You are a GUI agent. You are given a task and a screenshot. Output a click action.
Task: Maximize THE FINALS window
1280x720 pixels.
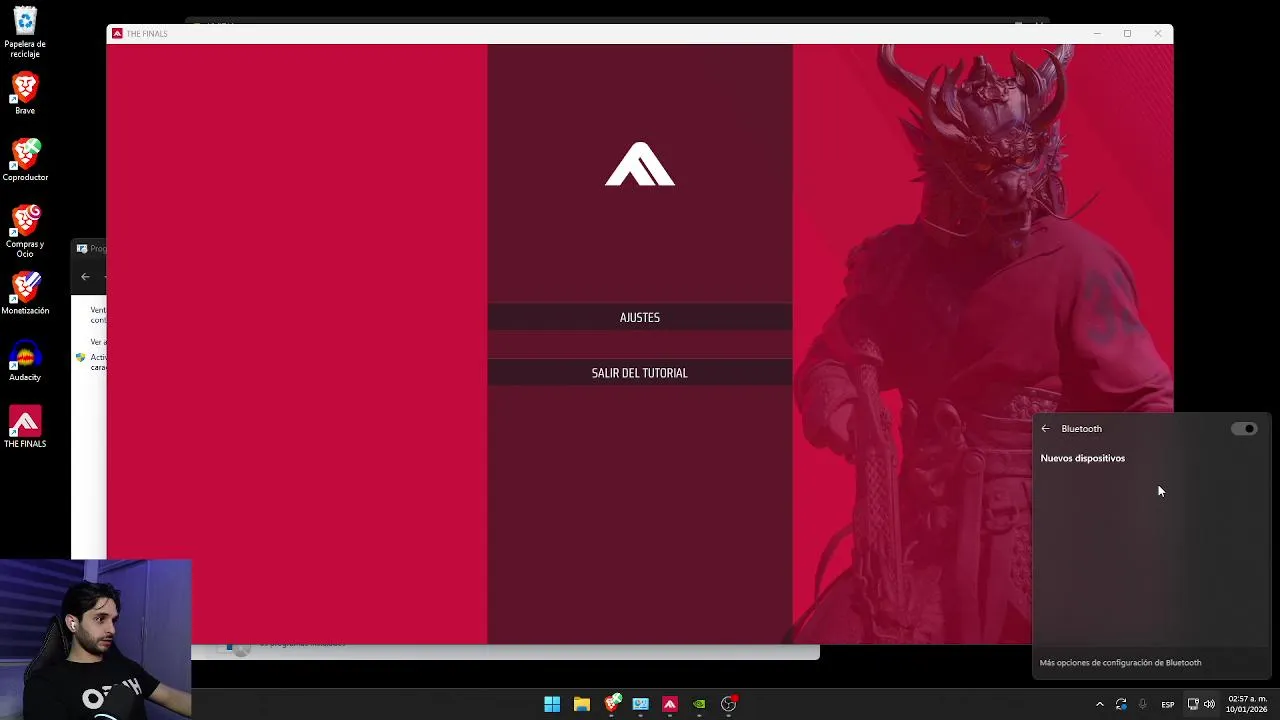tap(1127, 33)
